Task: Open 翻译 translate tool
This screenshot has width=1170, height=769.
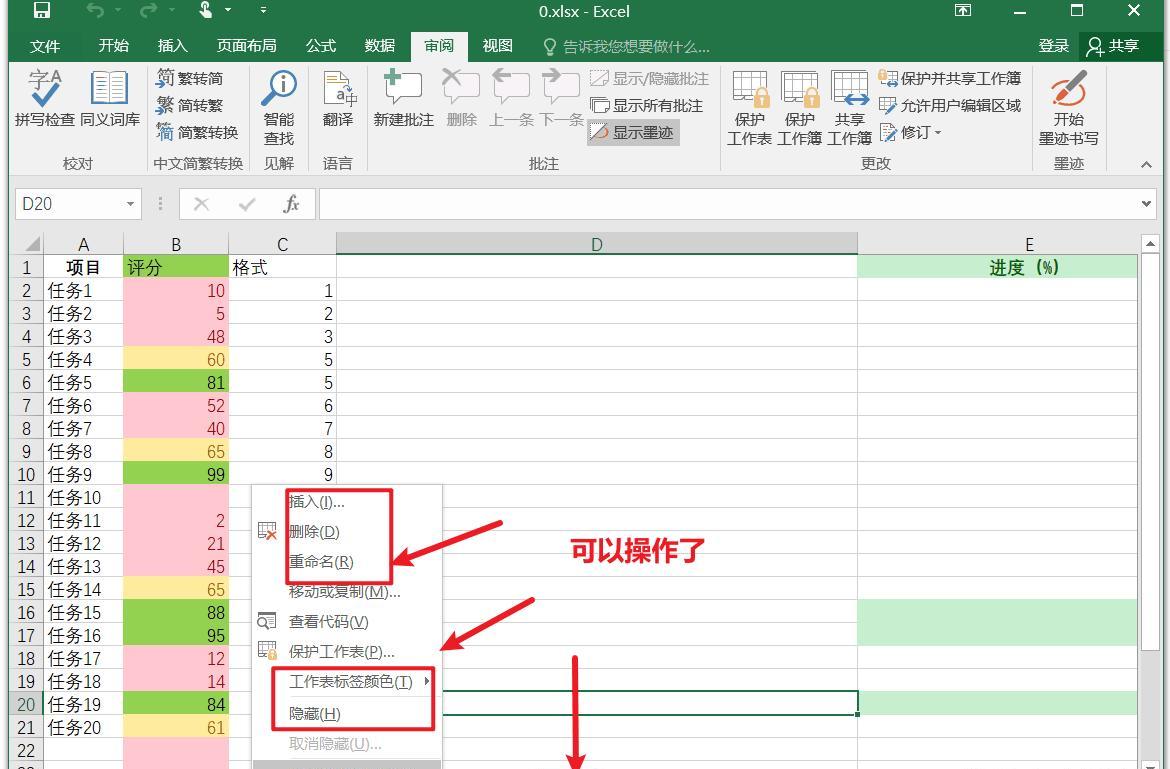Action: [338, 98]
